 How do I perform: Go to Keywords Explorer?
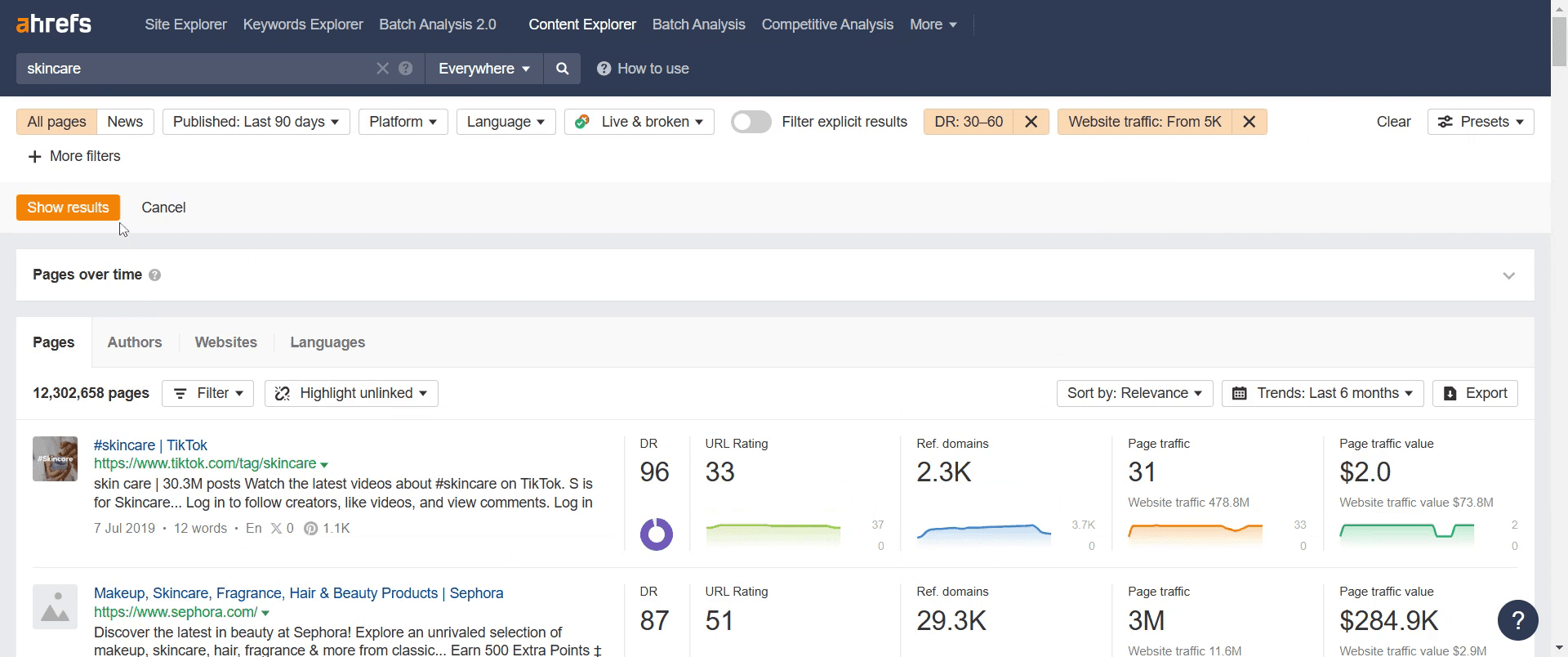point(303,25)
